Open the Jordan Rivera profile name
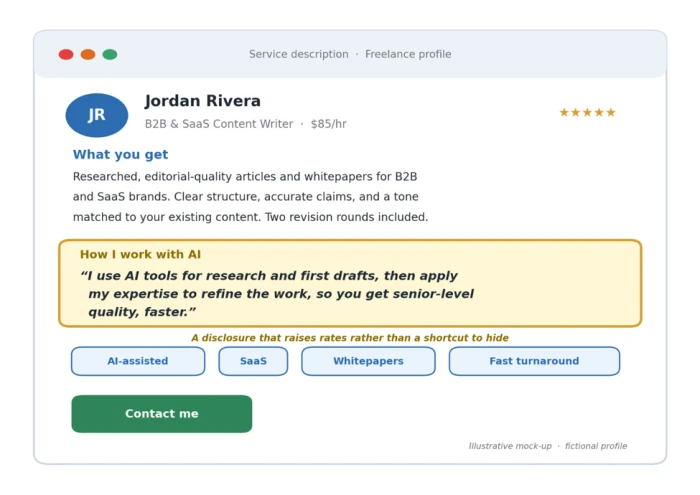Screen dimensions: 700x495 point(203,101)
